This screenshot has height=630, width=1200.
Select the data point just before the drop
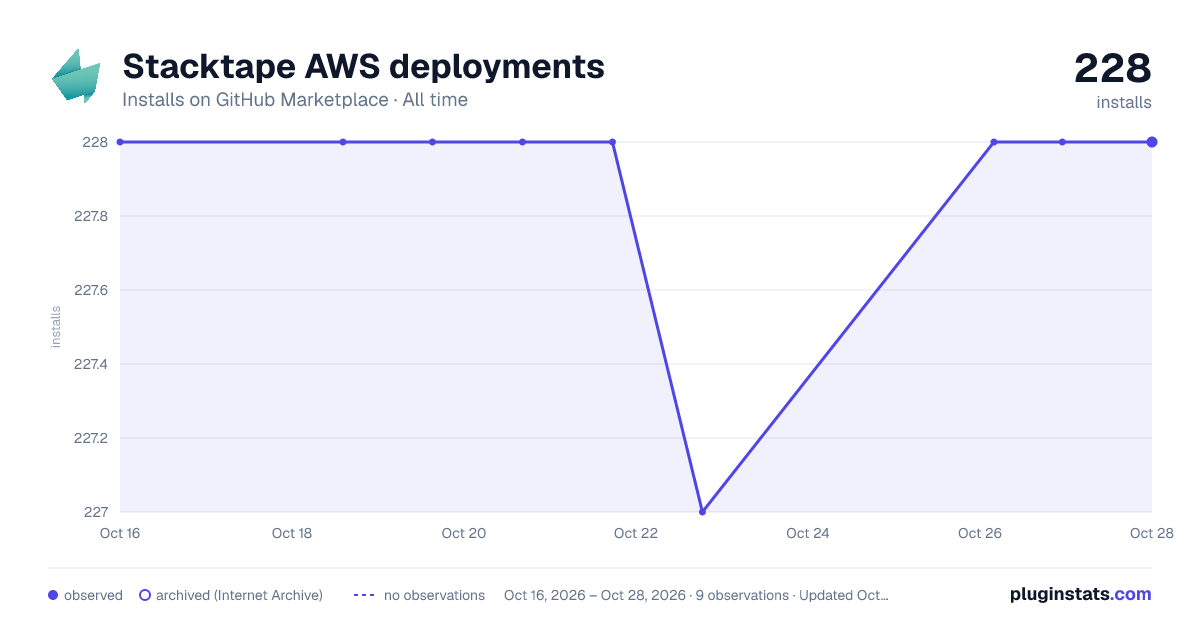(613, 142)
